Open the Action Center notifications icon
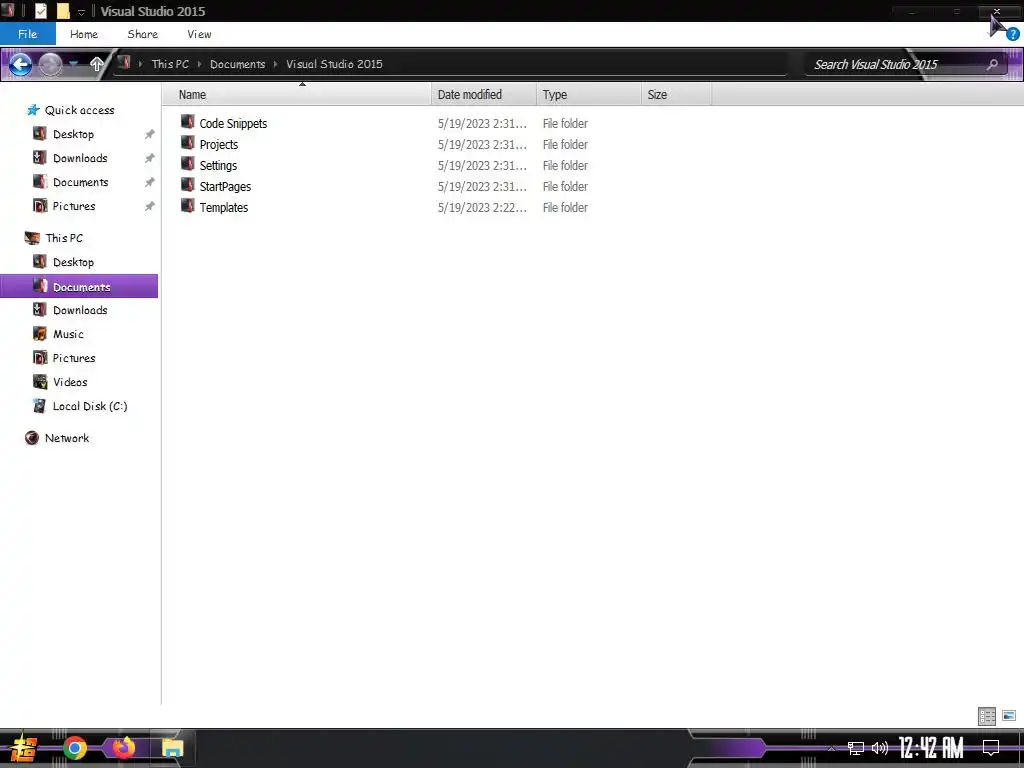1024x768 pixels. pyautogui.click(x=991, y=748)
